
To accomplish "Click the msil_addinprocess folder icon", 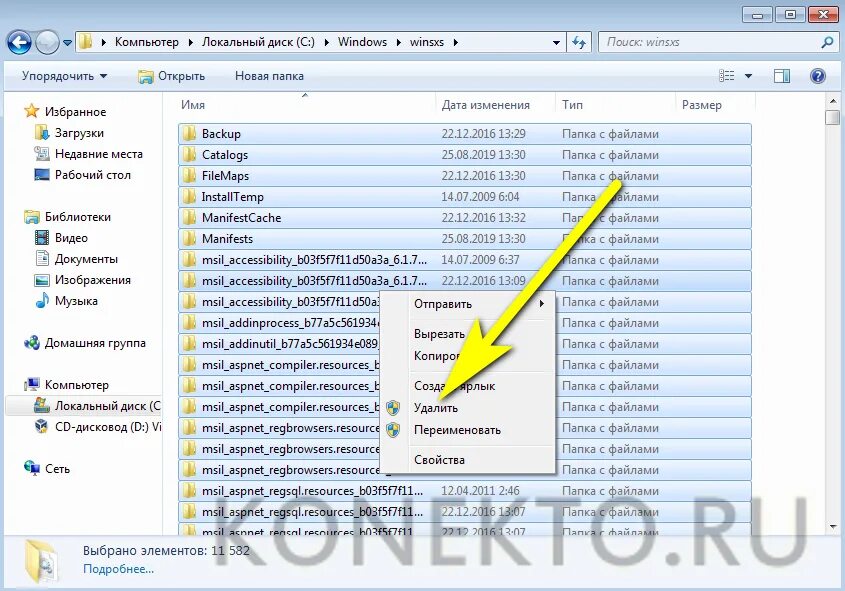I will pos(189,323).
